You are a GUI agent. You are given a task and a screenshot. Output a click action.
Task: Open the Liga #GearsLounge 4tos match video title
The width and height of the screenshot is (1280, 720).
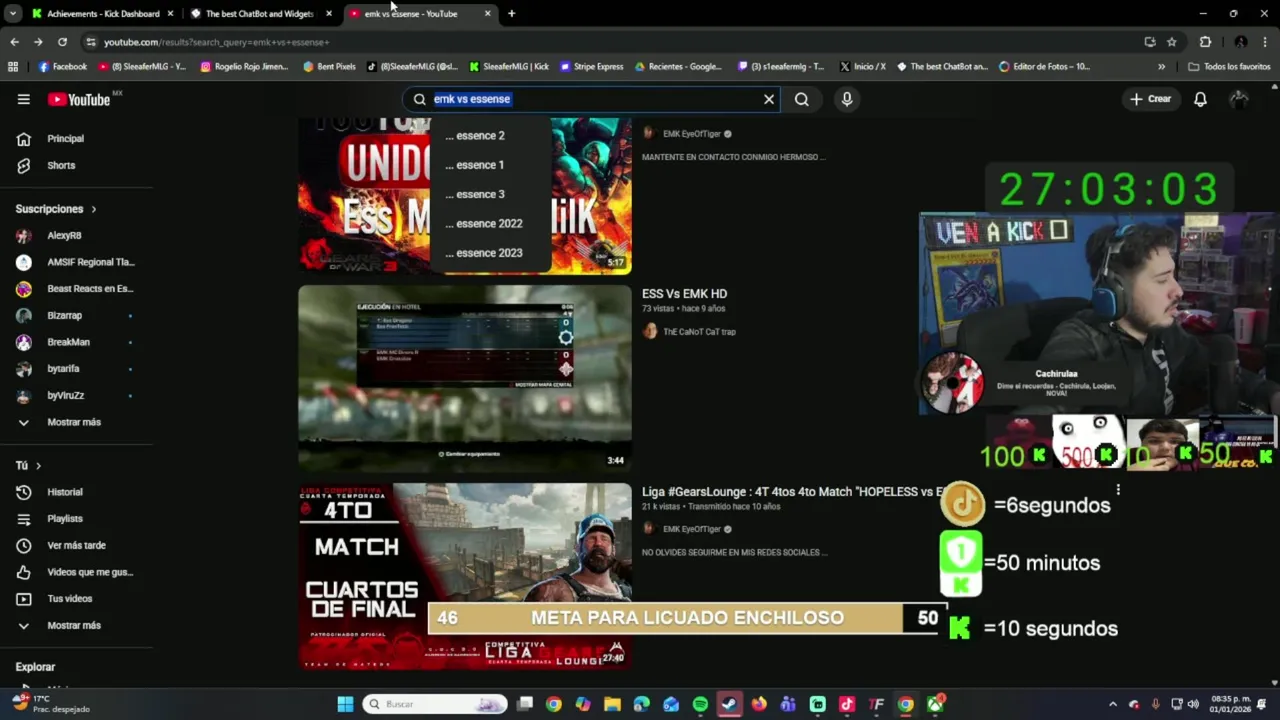[792, 492]
